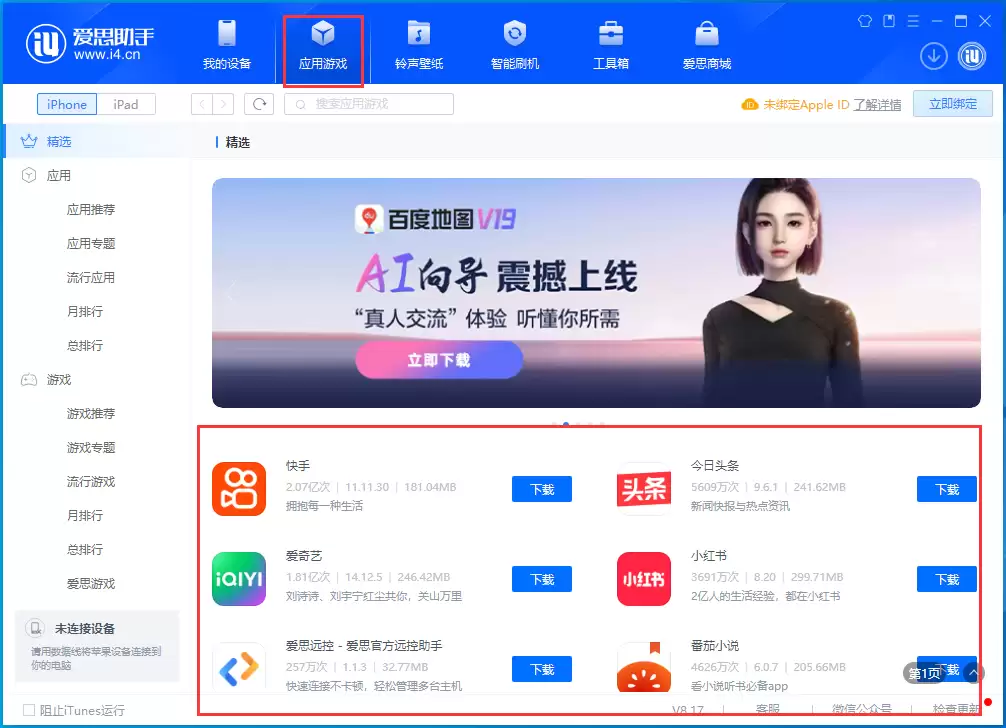This screenshot has height=728, width=1006.
Task: Open 月排行 under 游戏
Action: 85,515
